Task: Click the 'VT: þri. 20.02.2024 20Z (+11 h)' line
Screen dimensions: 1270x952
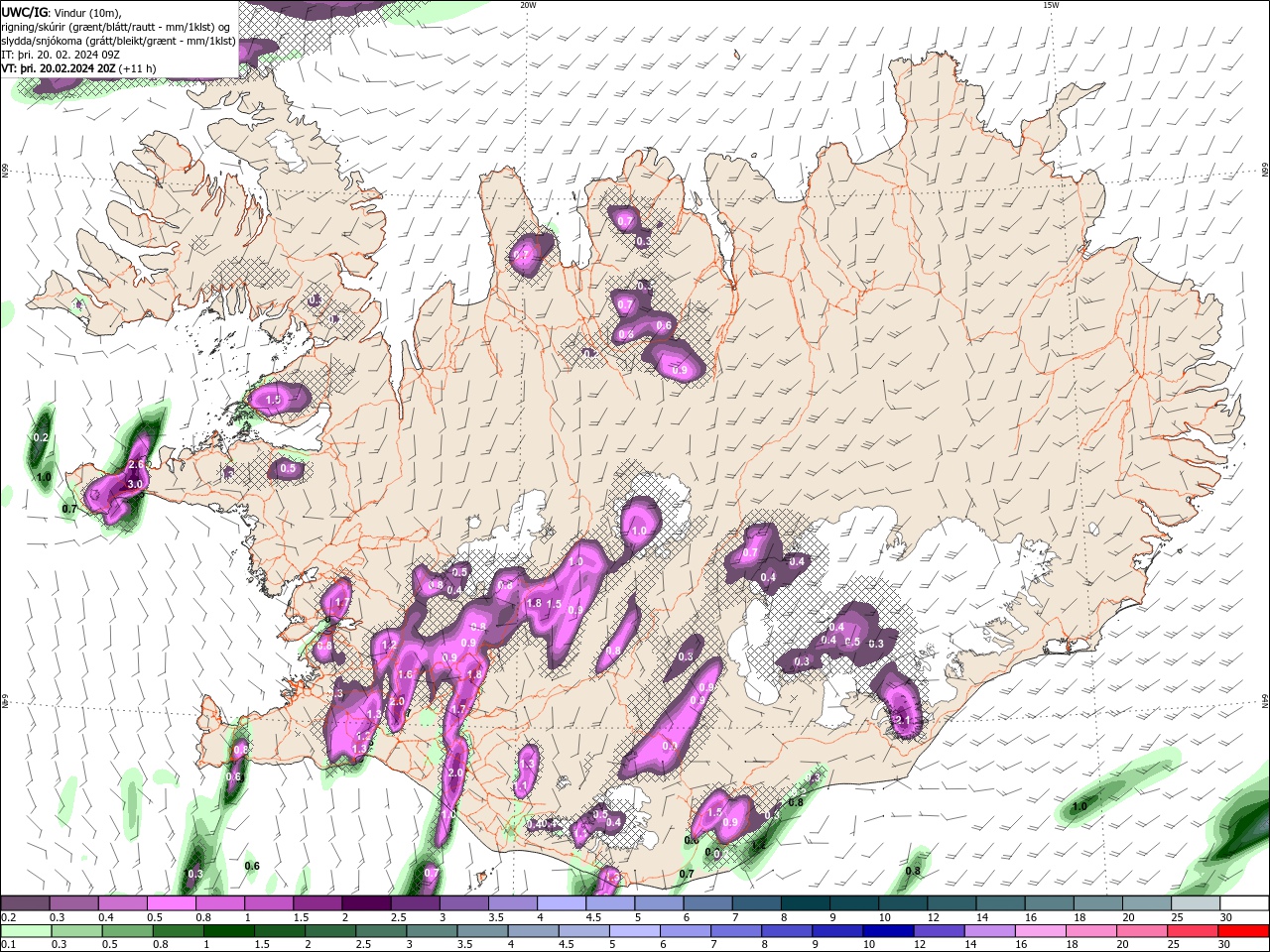Action: (79, 68)
